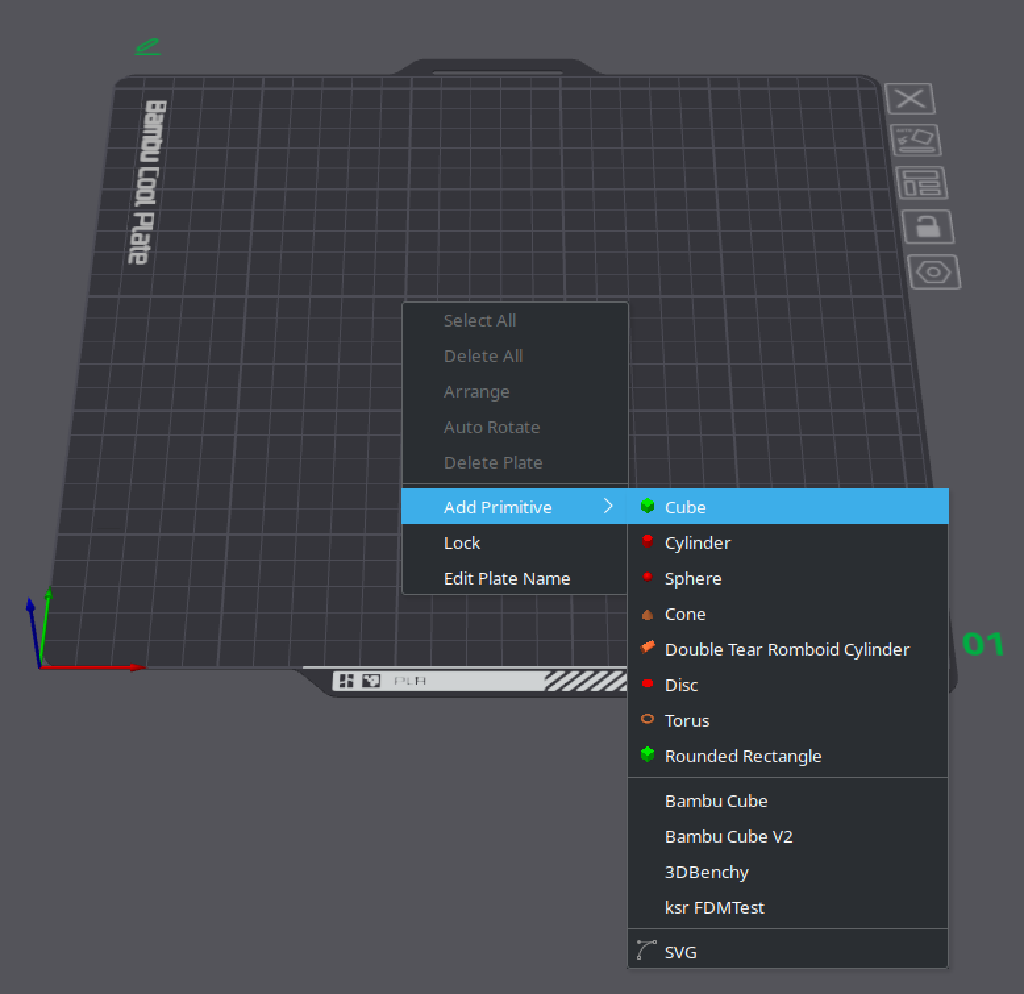Image resolution: width=1024 pixels, height=994 pixels.
Task: Click the green Cube primitive icon
Action: 648,506
